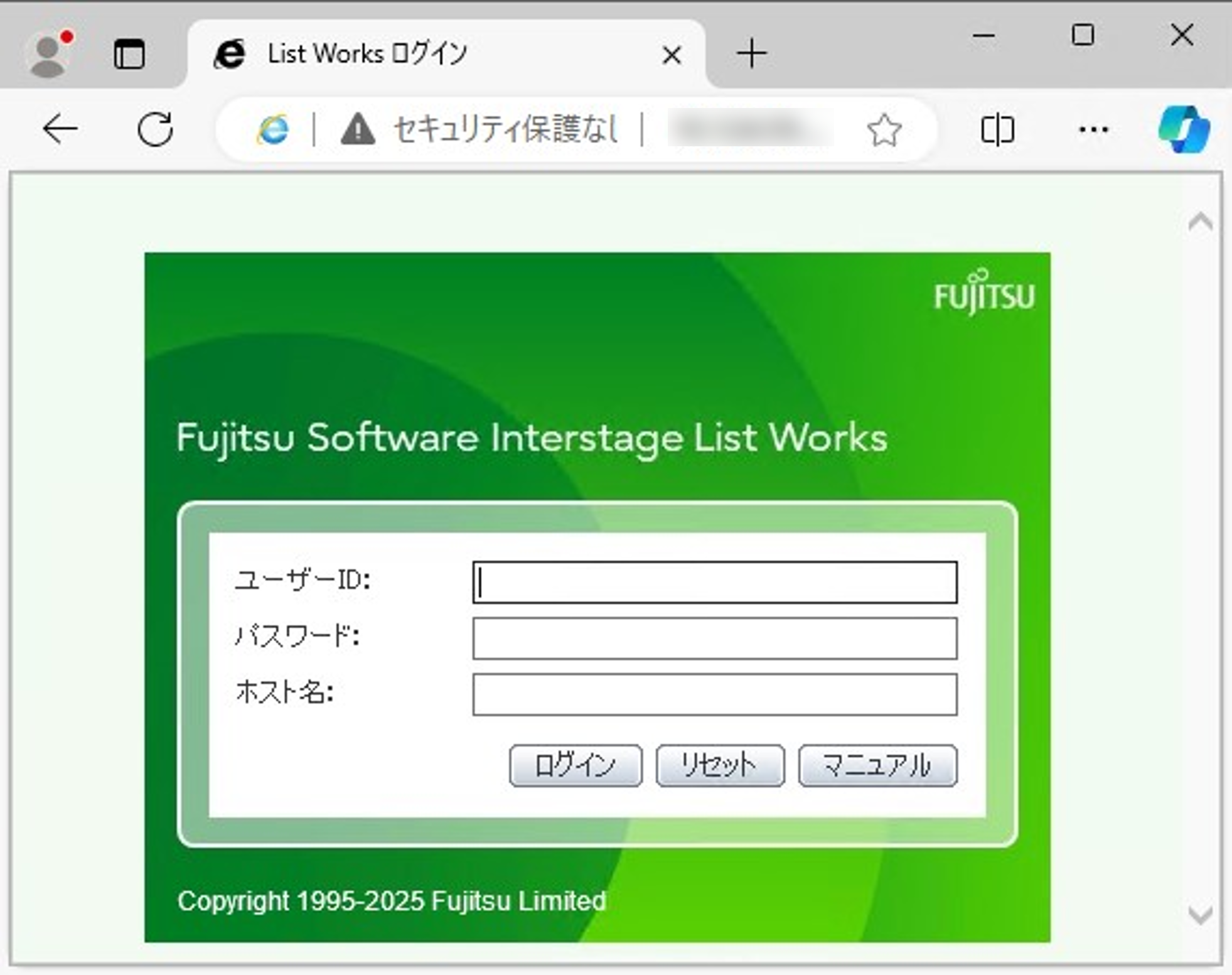1232x975 pixels.
Task: Click the ユーザーID input field
Action: pos(715,583)
